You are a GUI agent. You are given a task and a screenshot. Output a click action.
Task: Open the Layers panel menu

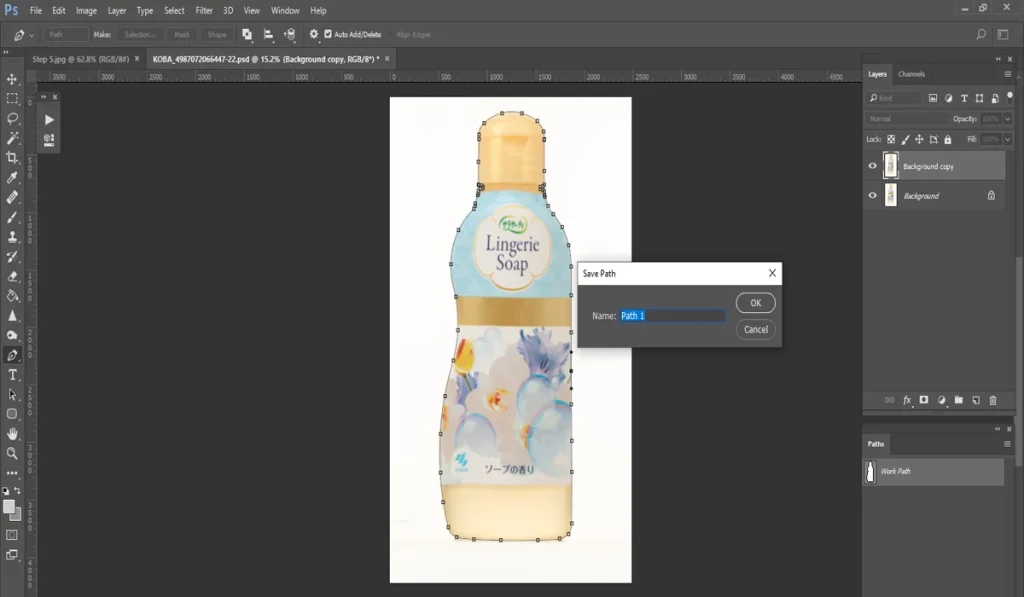point(1008,74)
